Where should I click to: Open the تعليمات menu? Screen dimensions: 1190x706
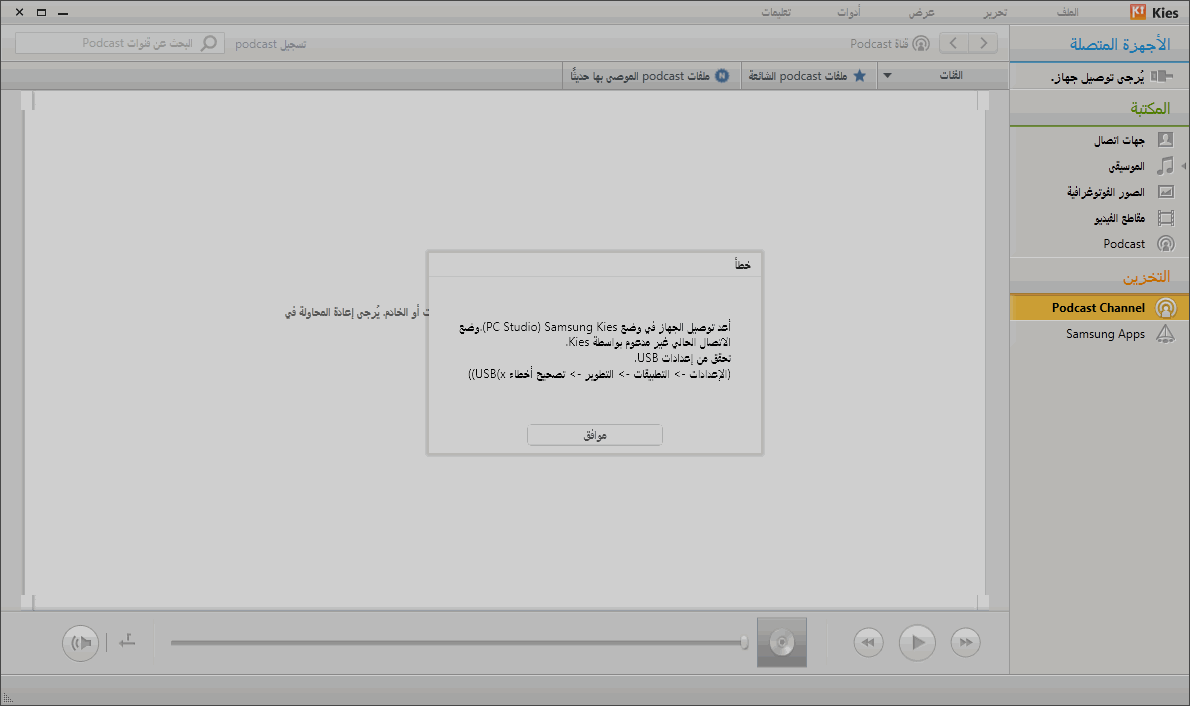(x=776, y=12)
